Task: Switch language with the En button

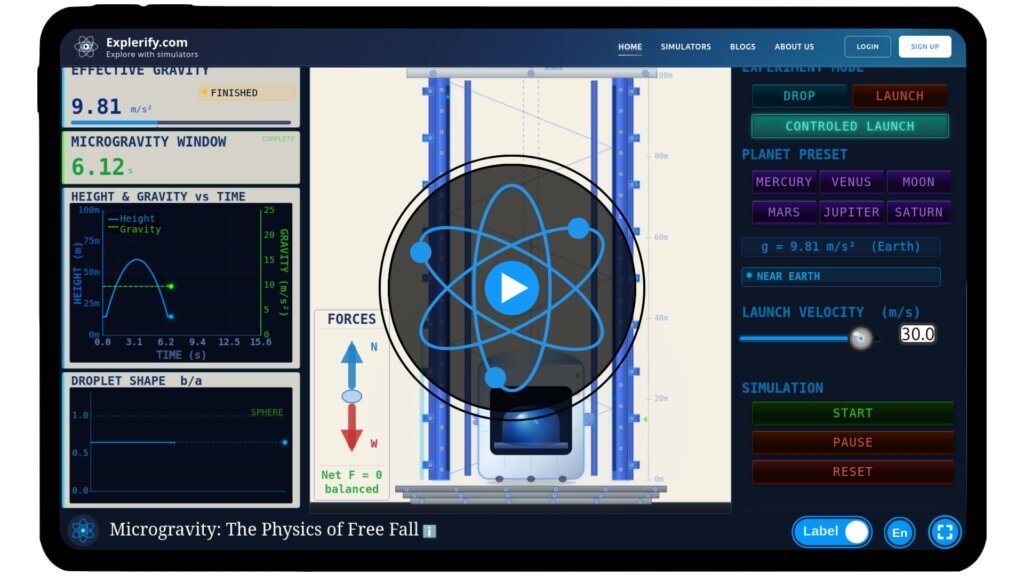Action: point(899,532)
